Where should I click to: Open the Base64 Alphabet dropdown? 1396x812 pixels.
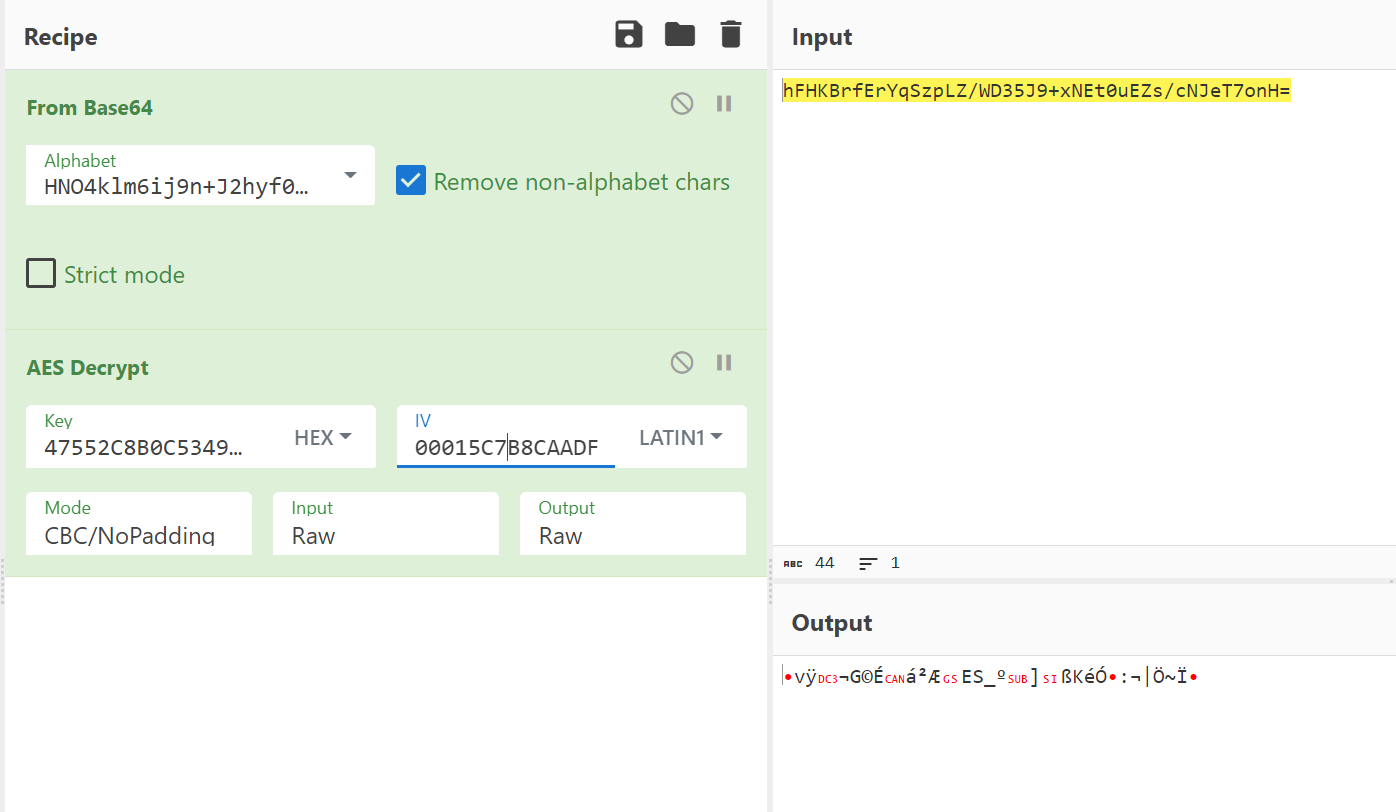[200, 175]
